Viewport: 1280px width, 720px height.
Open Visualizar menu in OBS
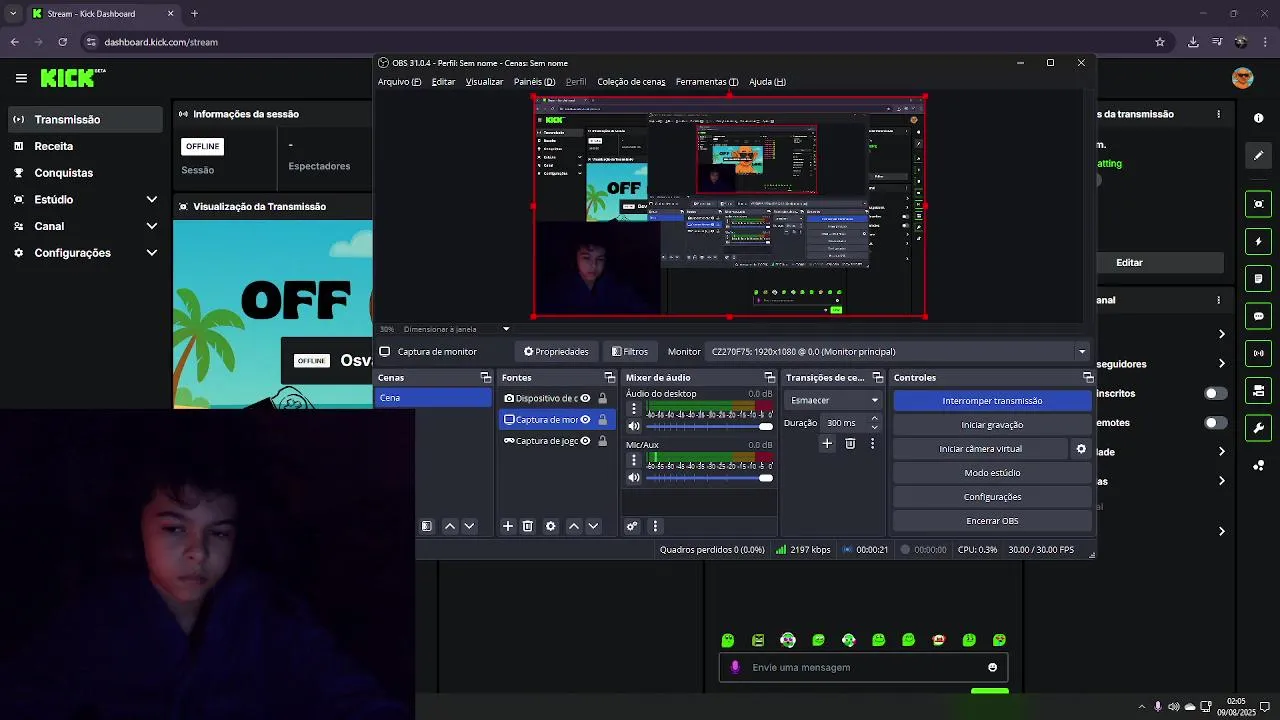tap(484, 82)
